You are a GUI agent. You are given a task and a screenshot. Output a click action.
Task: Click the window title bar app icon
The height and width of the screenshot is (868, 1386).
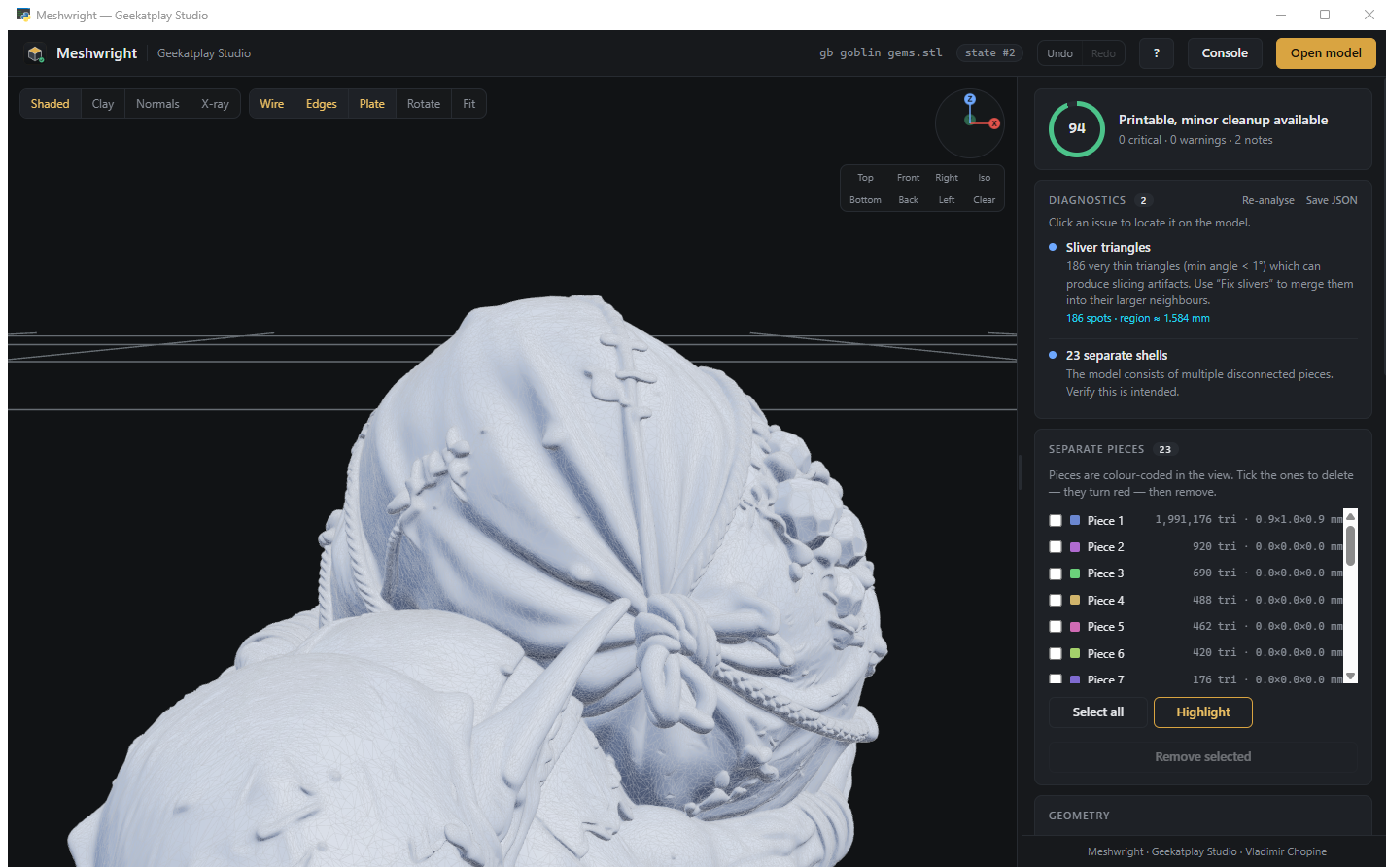(23, 15)
